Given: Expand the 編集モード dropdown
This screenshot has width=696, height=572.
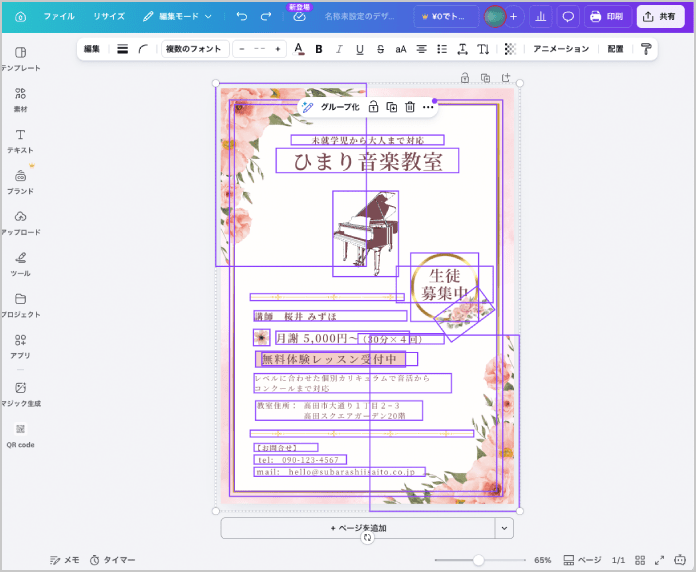Looking at the screenshot, I should [x=177, y=17].
